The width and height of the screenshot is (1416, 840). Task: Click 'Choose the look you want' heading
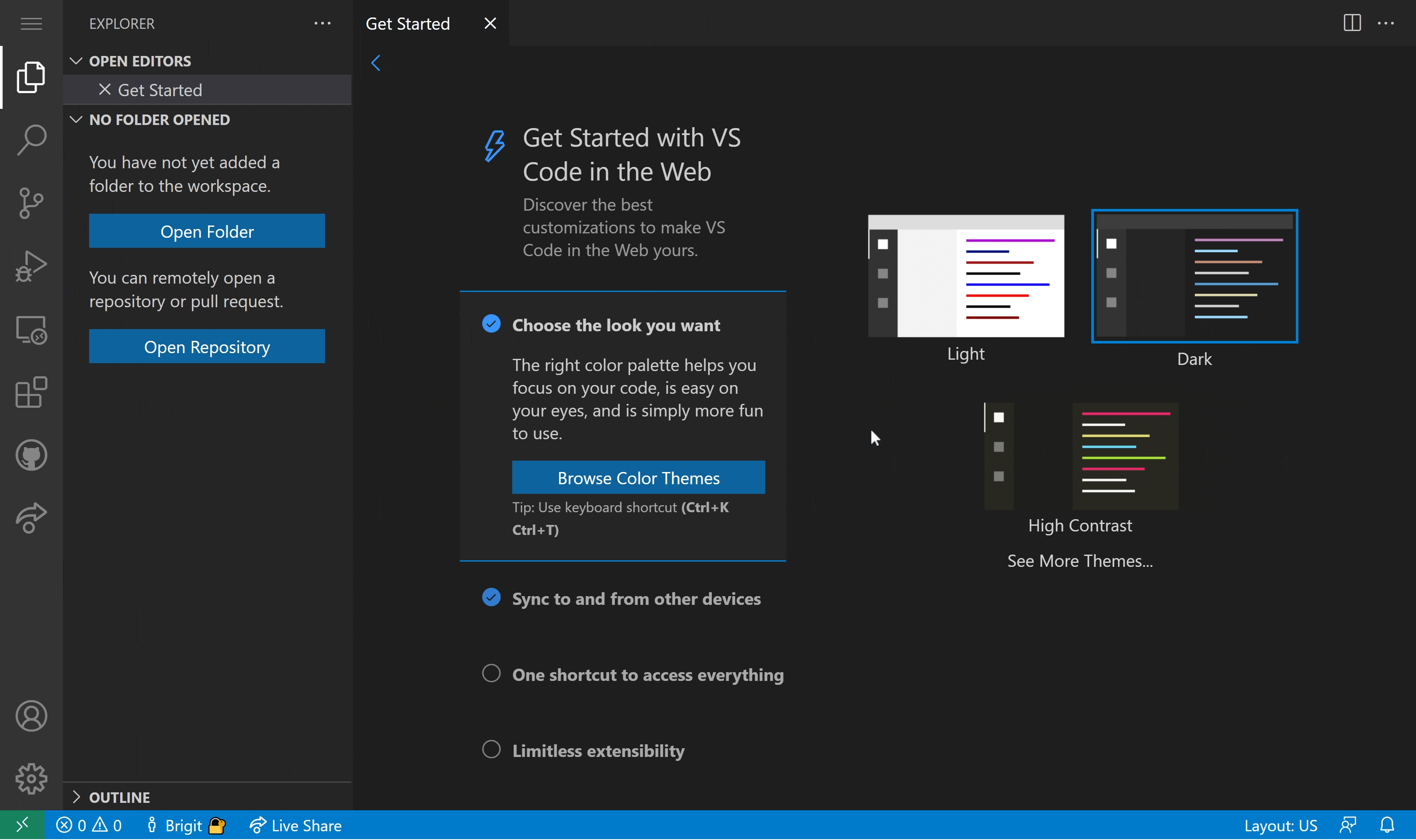click(x=616, y=325)
